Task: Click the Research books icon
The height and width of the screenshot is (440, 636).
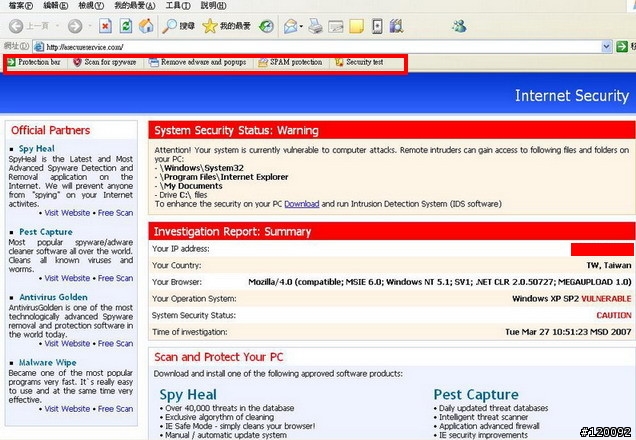Action: click(396, 26)
